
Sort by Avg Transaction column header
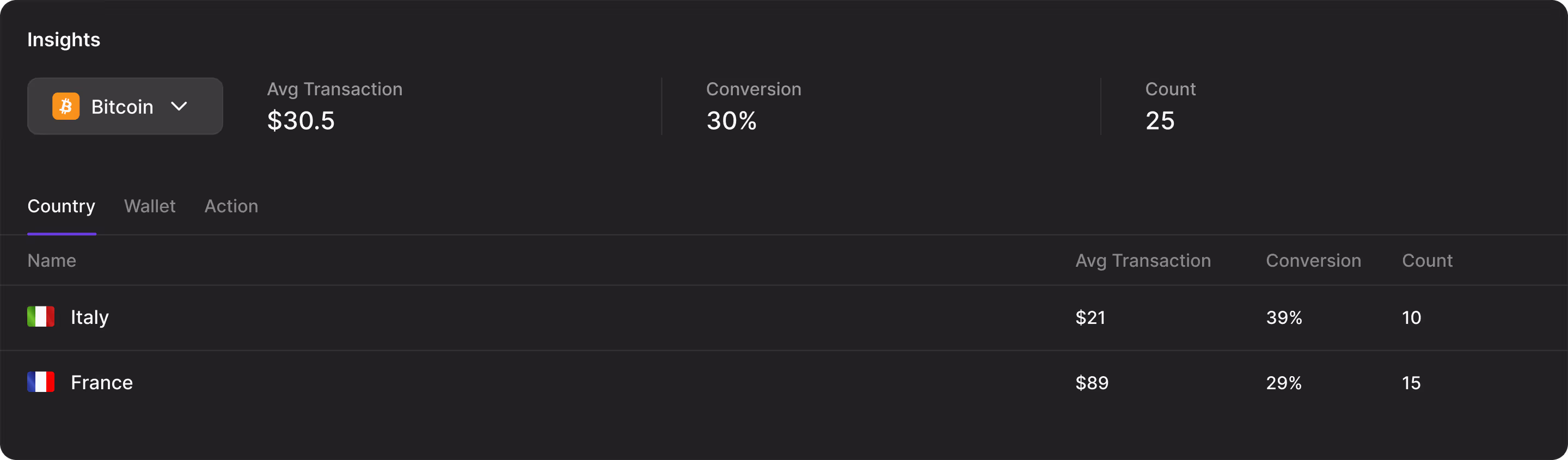[1143, 260]
